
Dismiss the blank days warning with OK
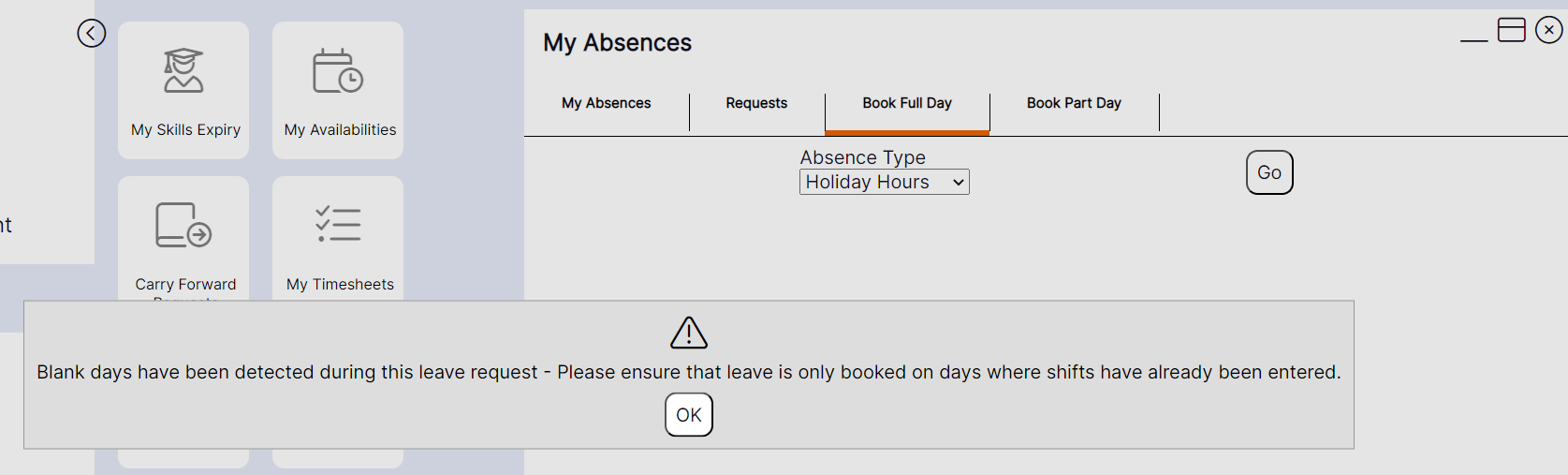tap(689, 415)
